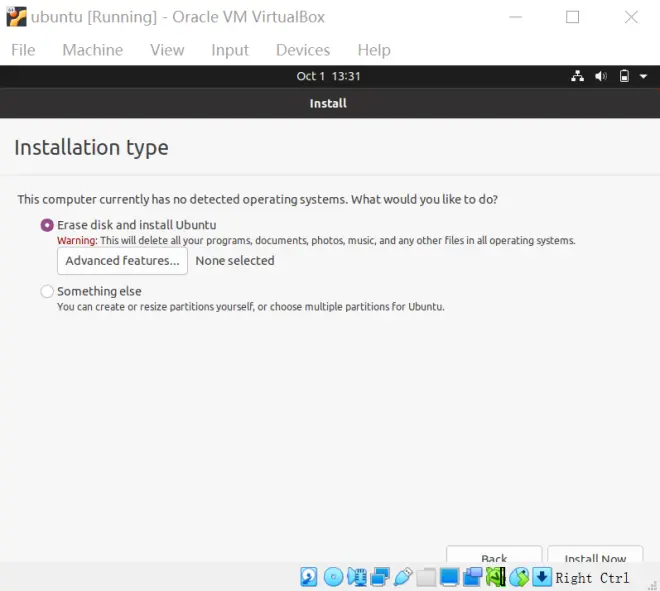Click the None selected text
The width and height of the screenshot is (660, 591).
(235, 261)
